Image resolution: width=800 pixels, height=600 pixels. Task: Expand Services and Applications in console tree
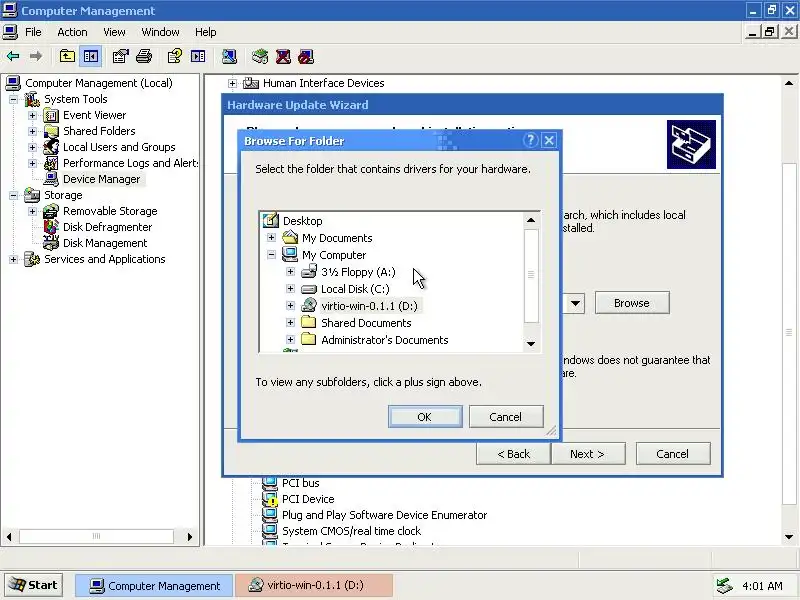point(13,259)
